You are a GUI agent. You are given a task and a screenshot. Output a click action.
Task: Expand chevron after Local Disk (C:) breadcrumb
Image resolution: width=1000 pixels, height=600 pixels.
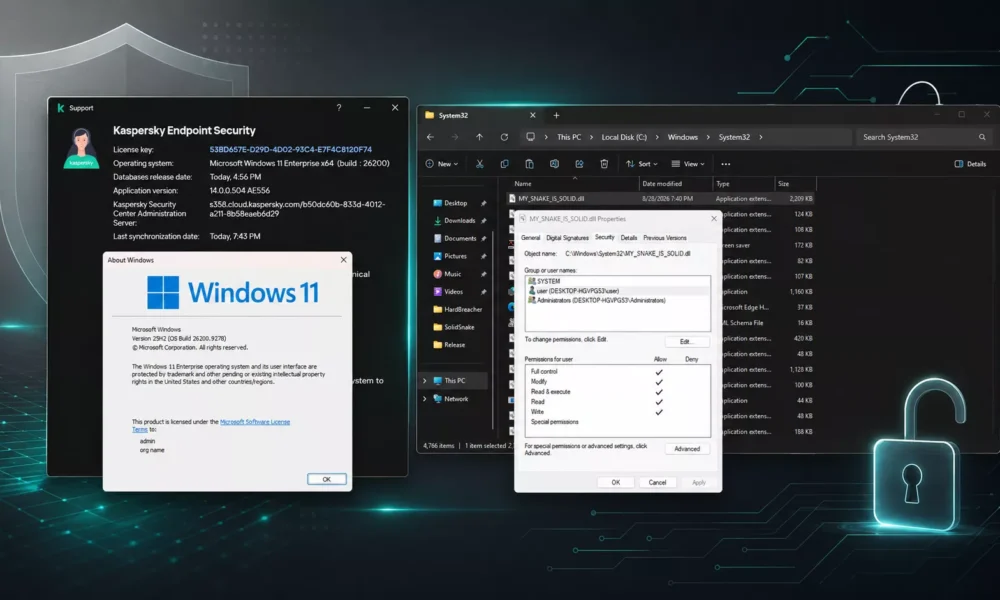point(657,137)
